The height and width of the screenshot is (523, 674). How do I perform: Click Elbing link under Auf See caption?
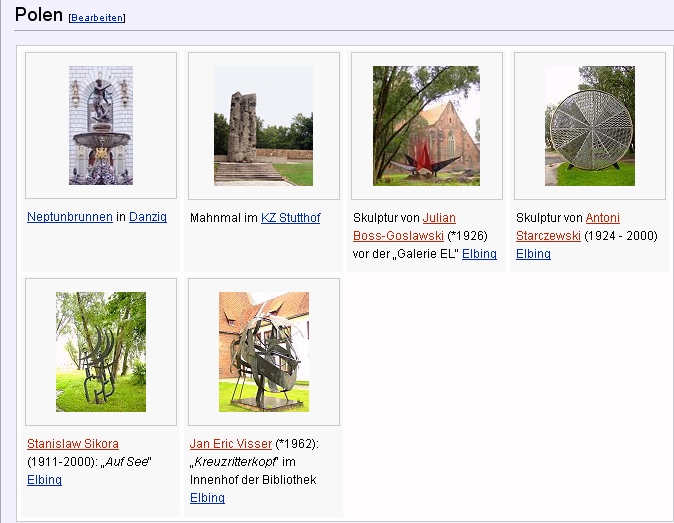pyautogui.click(x=44, y=480)
